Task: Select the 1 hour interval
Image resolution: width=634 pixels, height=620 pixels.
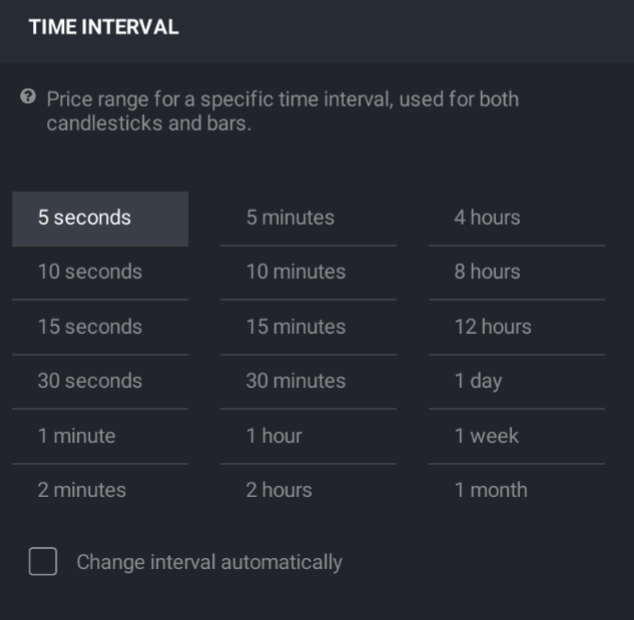Action: coord(309,437)
